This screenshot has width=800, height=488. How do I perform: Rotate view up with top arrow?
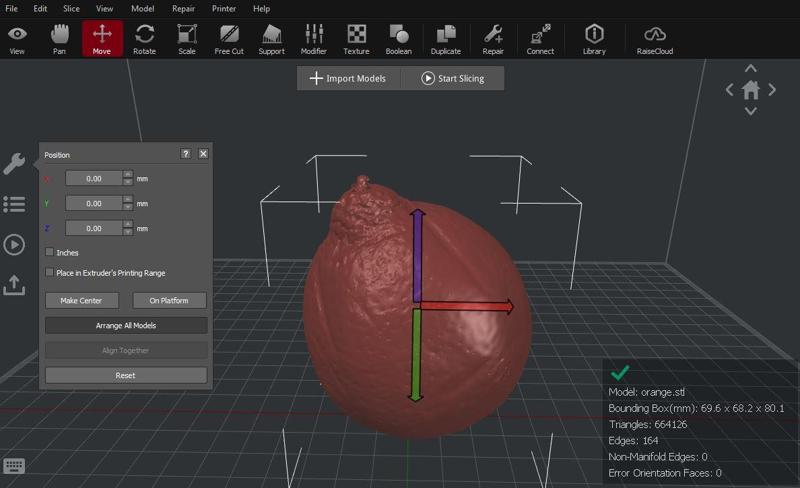(751, 68)
